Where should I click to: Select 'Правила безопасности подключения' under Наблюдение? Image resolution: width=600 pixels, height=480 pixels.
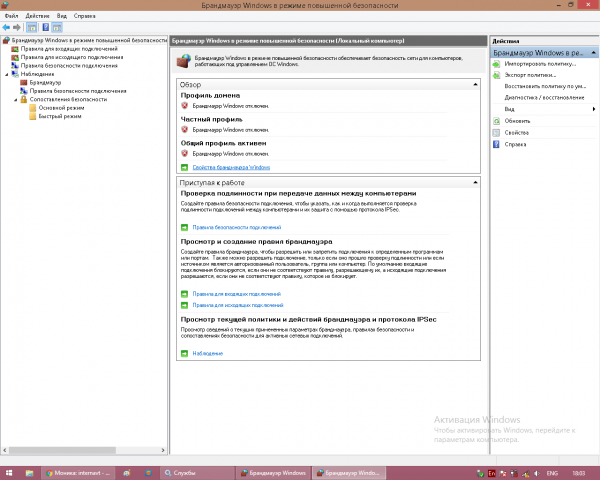(x=78, y=91)
